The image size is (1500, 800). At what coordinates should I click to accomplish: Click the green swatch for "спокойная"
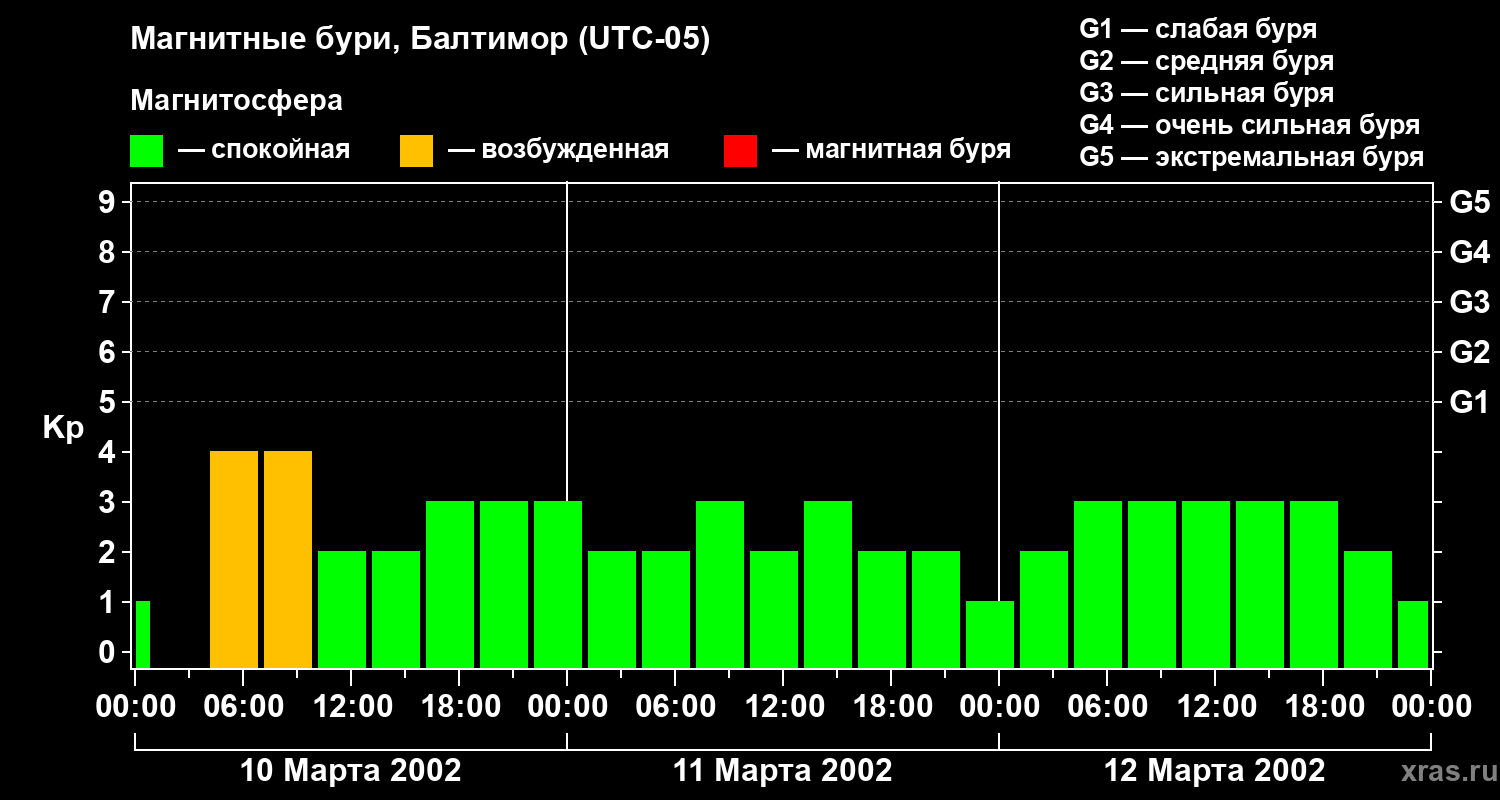147,151
